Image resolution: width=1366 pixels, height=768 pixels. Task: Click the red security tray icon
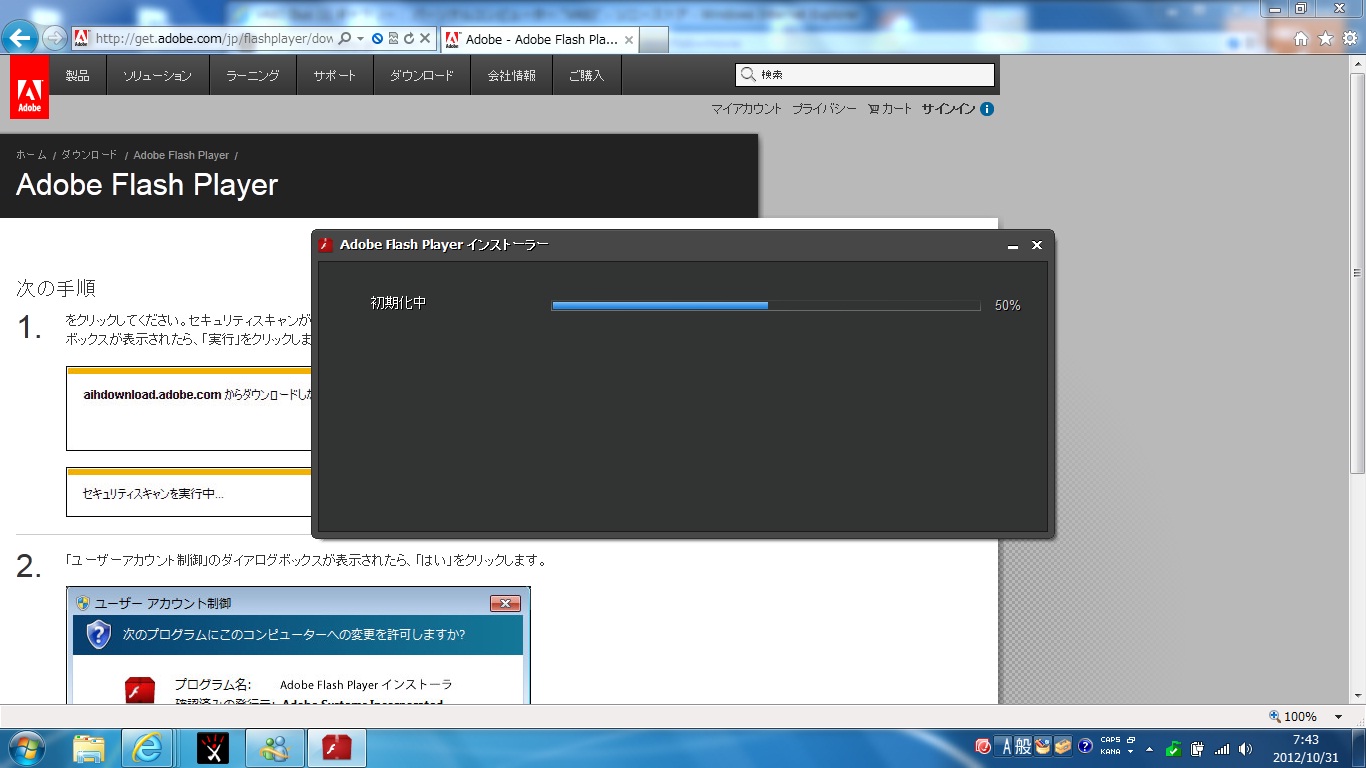pyautogui.click(x=983, y=746)
